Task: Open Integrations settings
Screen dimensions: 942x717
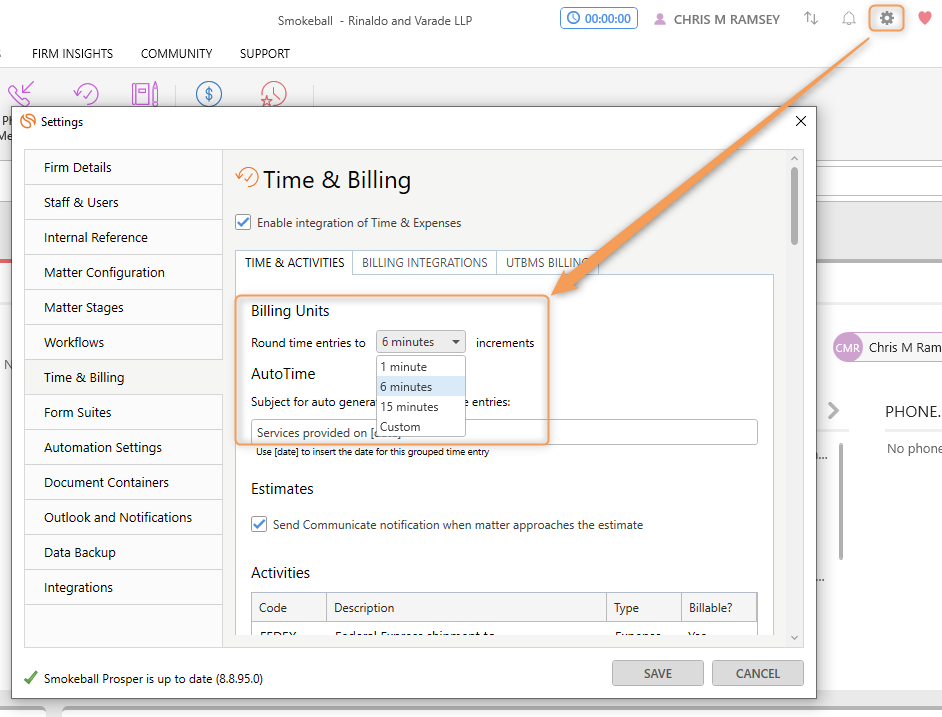Action: click(123, 587)
